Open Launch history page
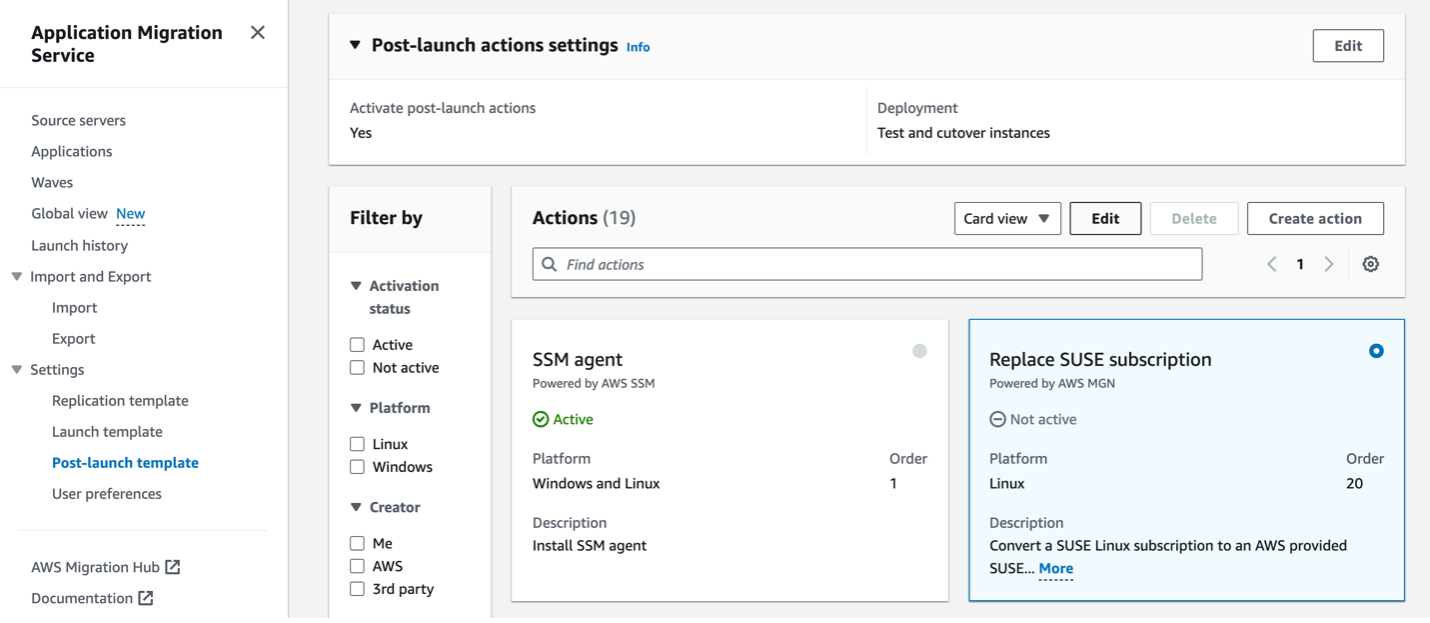 coord(79,245)
